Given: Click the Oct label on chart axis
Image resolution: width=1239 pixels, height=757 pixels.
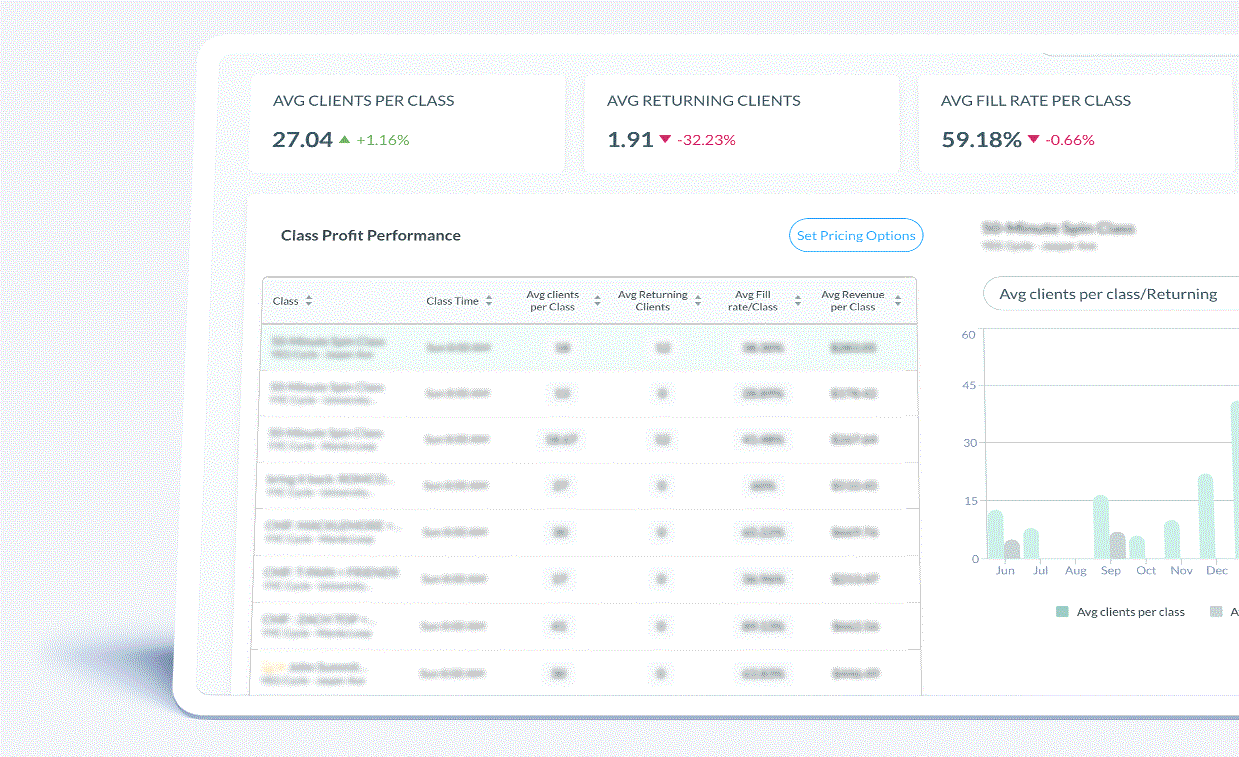Looking at the screenshot, I should tap(1146, 571).
